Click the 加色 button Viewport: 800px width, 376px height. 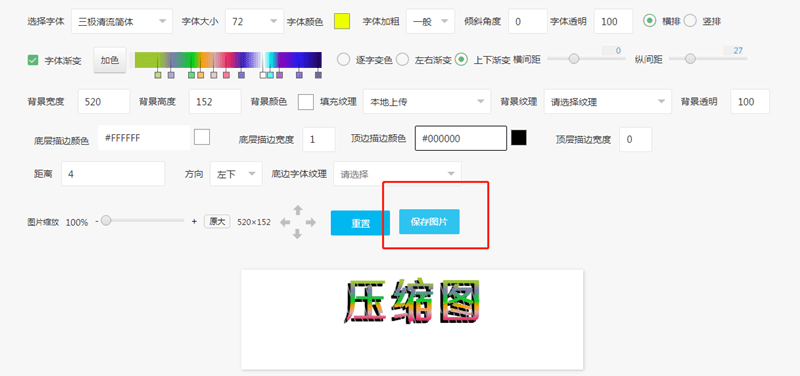[x=110, y=60]
